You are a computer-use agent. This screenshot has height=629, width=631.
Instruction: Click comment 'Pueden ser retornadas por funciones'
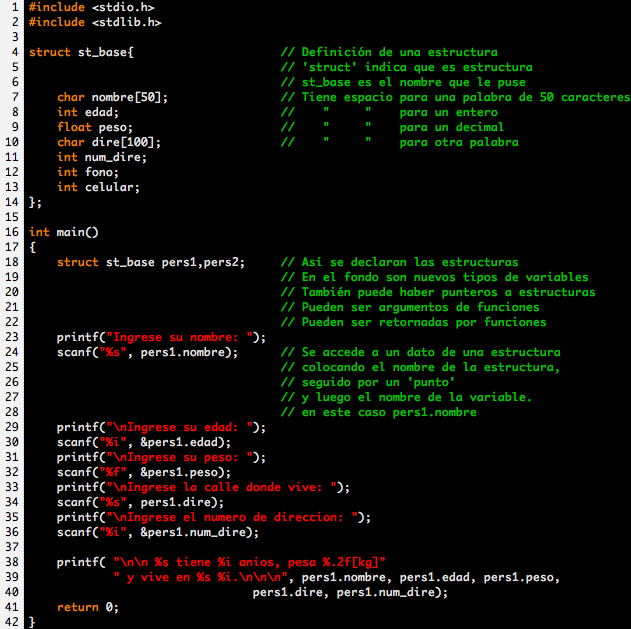tap(424, 322)
